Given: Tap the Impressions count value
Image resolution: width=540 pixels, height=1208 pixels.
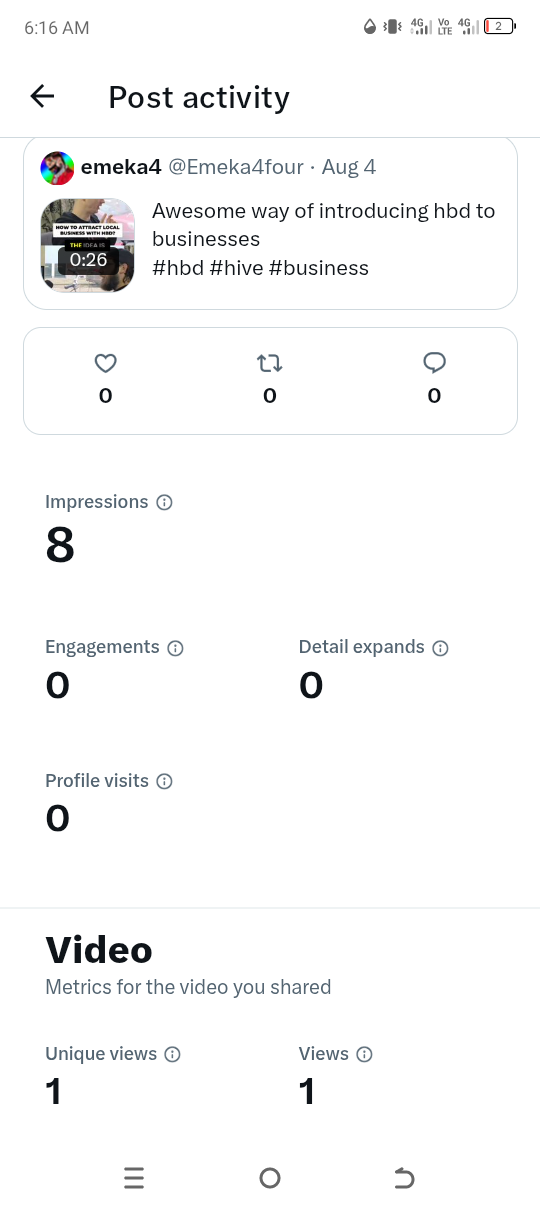Looking at the screenshot, I should [60, 546].
